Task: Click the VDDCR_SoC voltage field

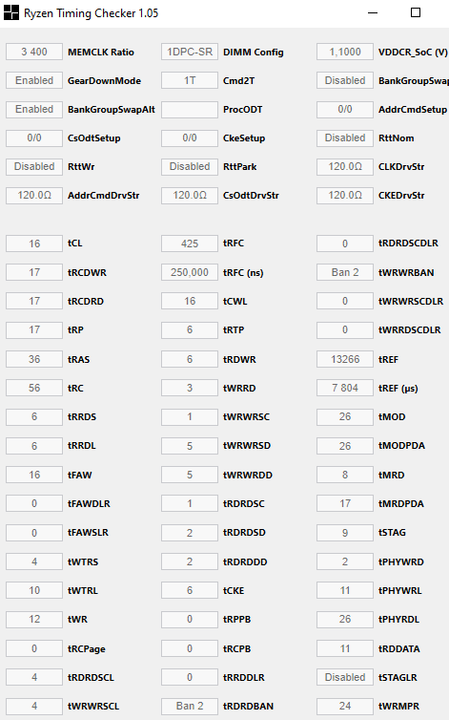Action: point(345,52)
